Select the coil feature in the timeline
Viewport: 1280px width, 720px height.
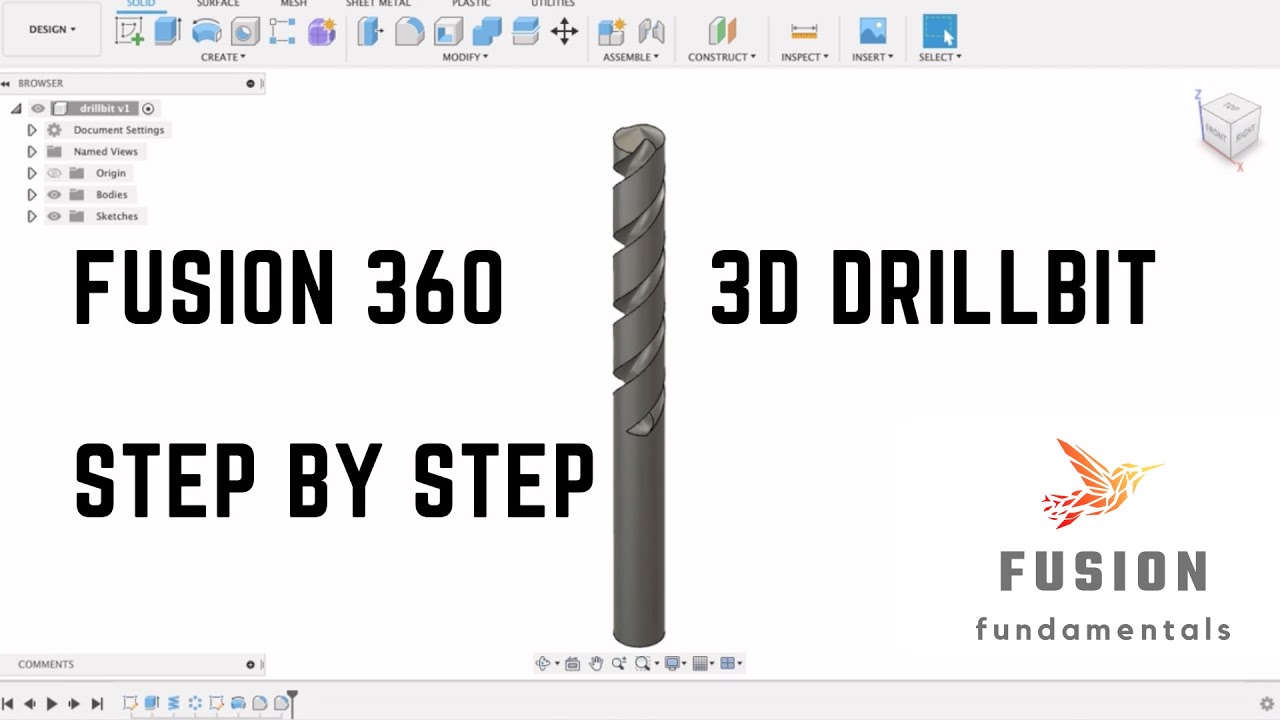click(x=173, y=703)
